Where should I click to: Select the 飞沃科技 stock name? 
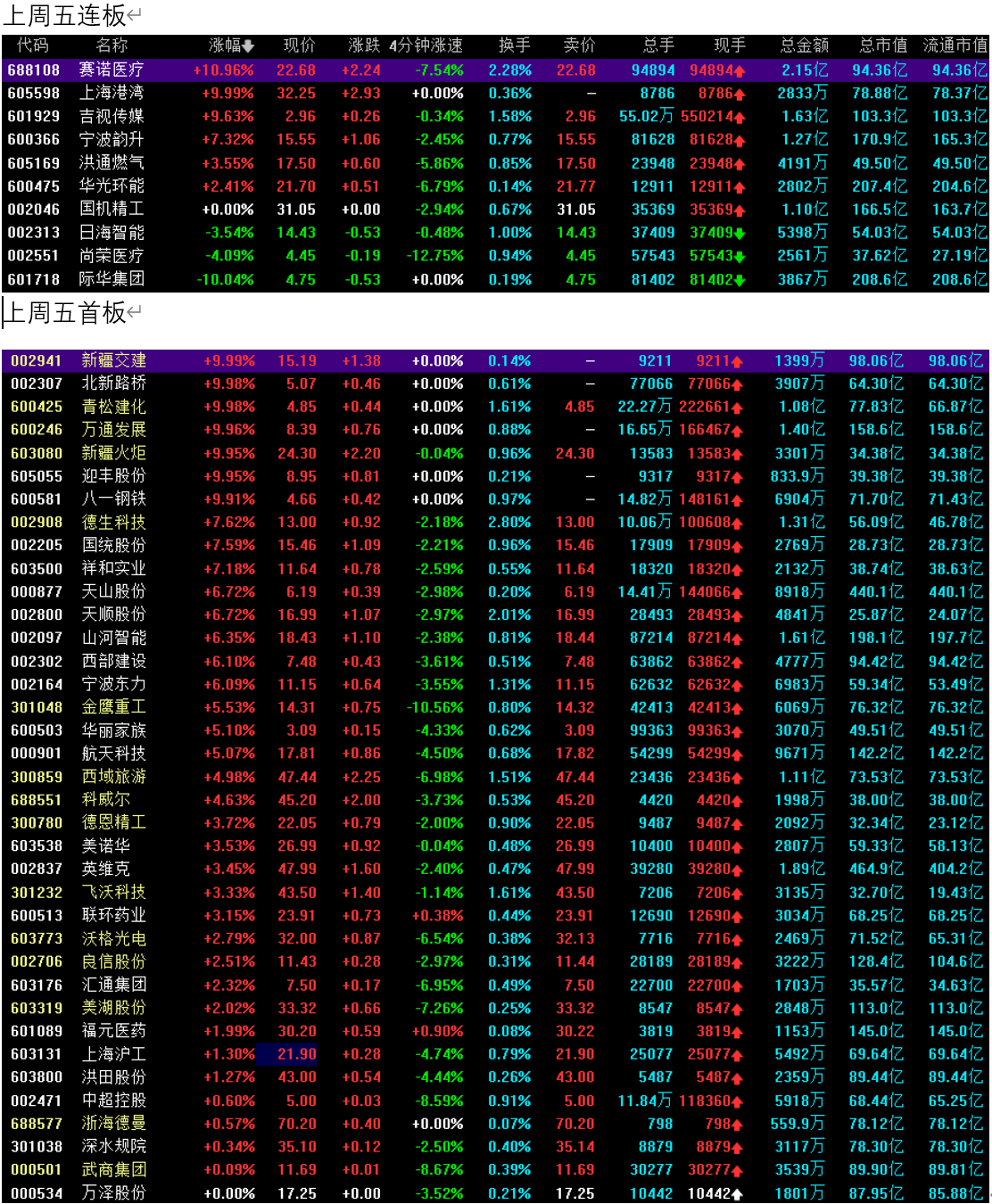(x=114, y=892)
